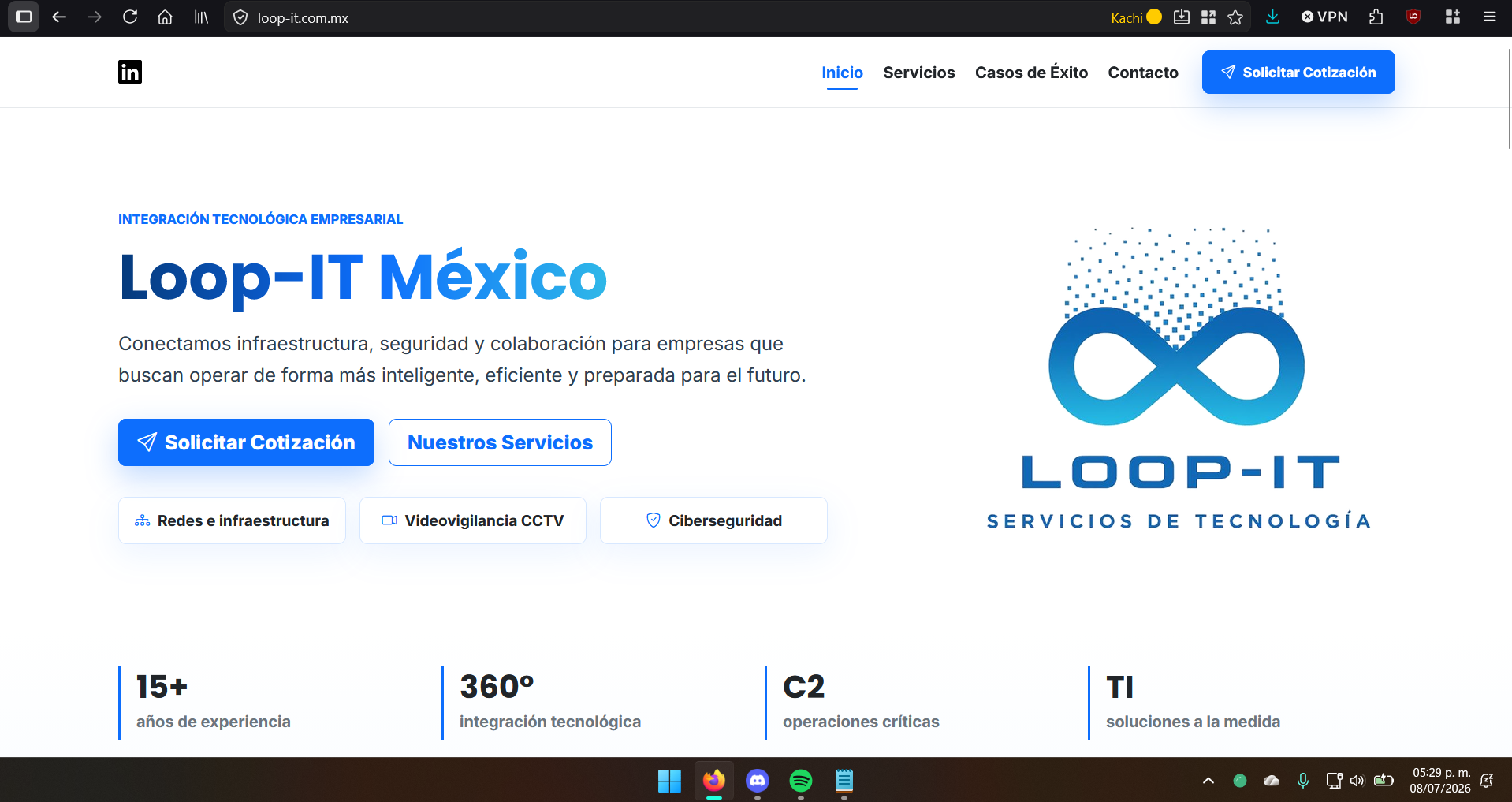Image resolution: width=1512 pixels, height=802 pixels.
Task: Toggle the browser sidebar panel icon
Action: pos(24,17)
